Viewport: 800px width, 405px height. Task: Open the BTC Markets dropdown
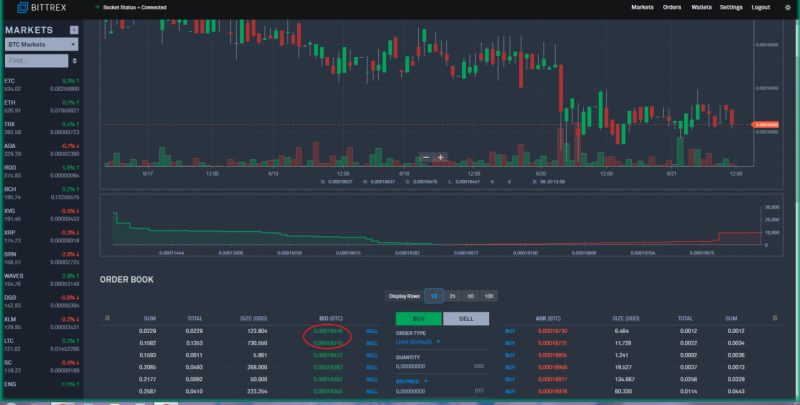click(41, 44)
